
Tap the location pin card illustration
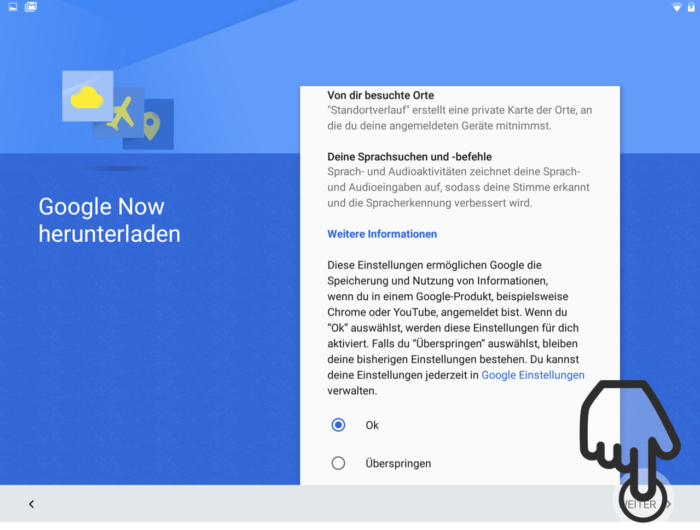pyautogui.click(x=152, y=125)
